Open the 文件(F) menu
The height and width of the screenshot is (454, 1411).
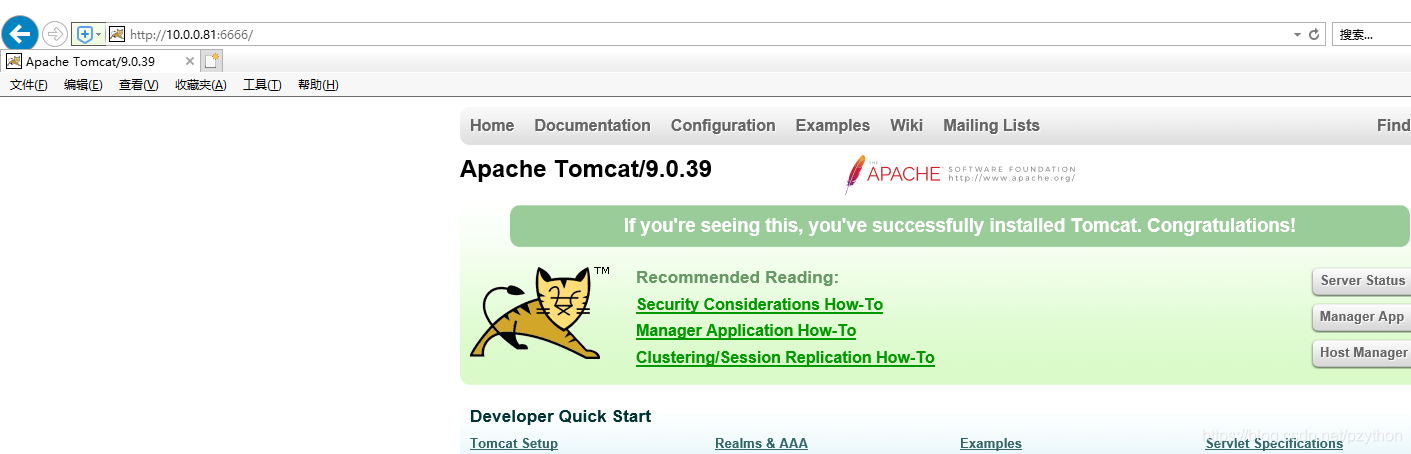[29, 85]
